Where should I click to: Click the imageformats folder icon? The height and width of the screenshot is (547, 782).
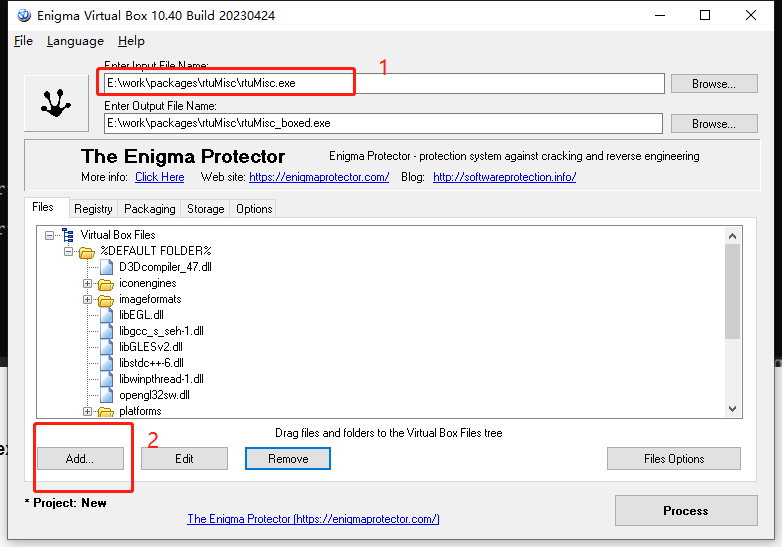click(x=106, y=300)
